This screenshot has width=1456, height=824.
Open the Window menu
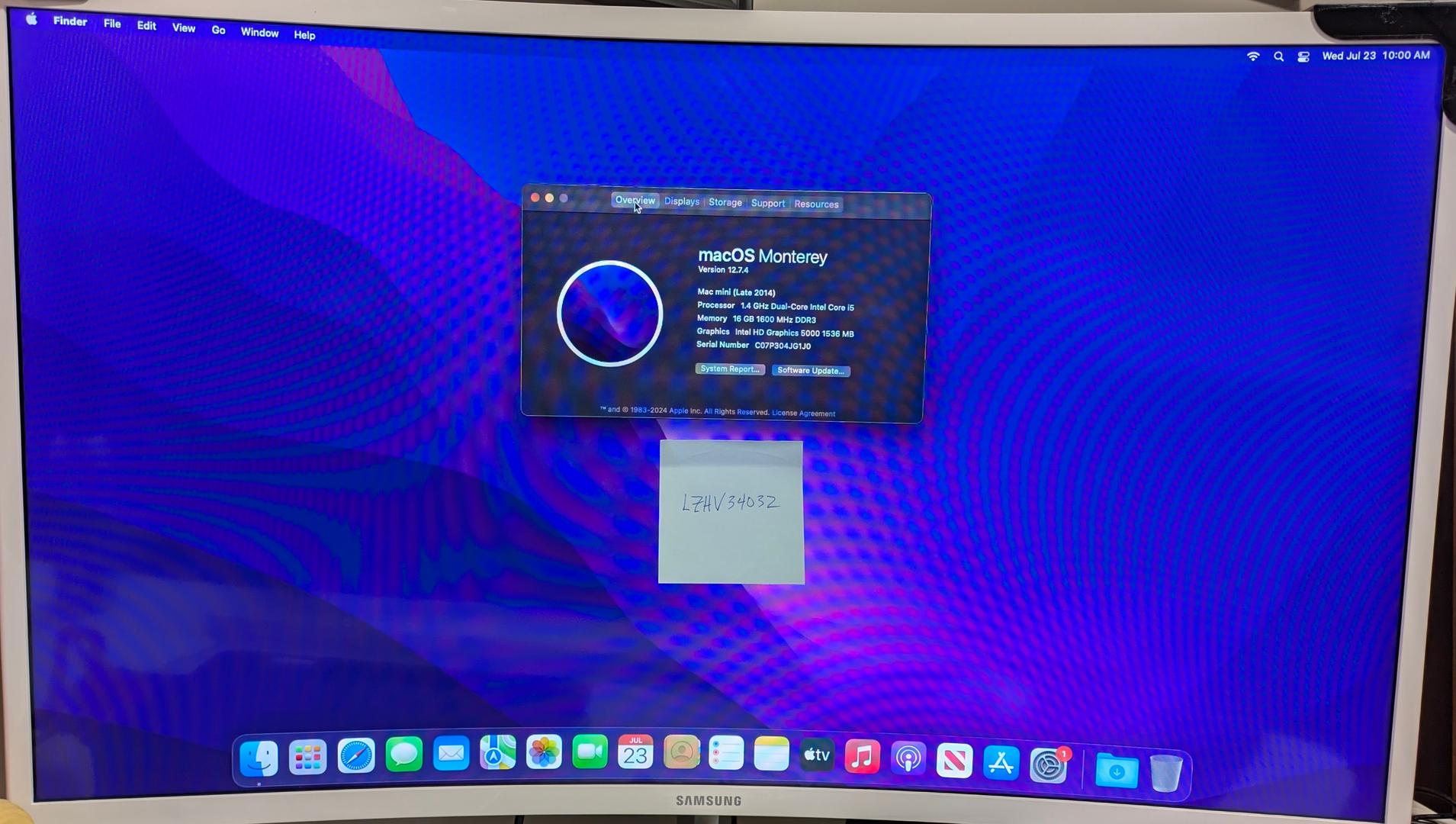coord(260,33)
